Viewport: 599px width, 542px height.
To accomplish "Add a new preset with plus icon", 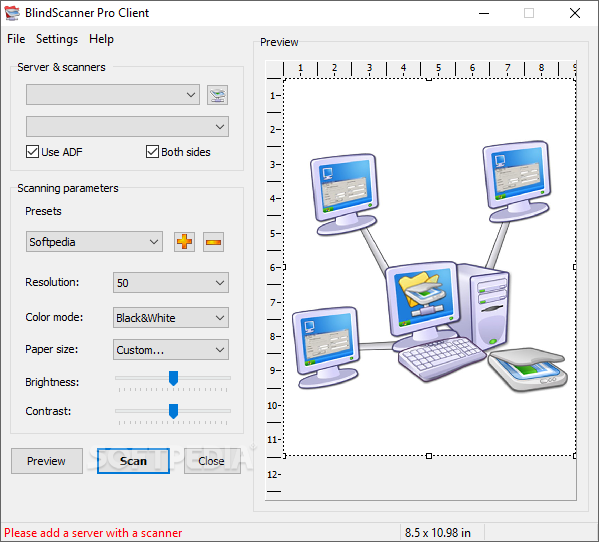I will click(185, 242).
